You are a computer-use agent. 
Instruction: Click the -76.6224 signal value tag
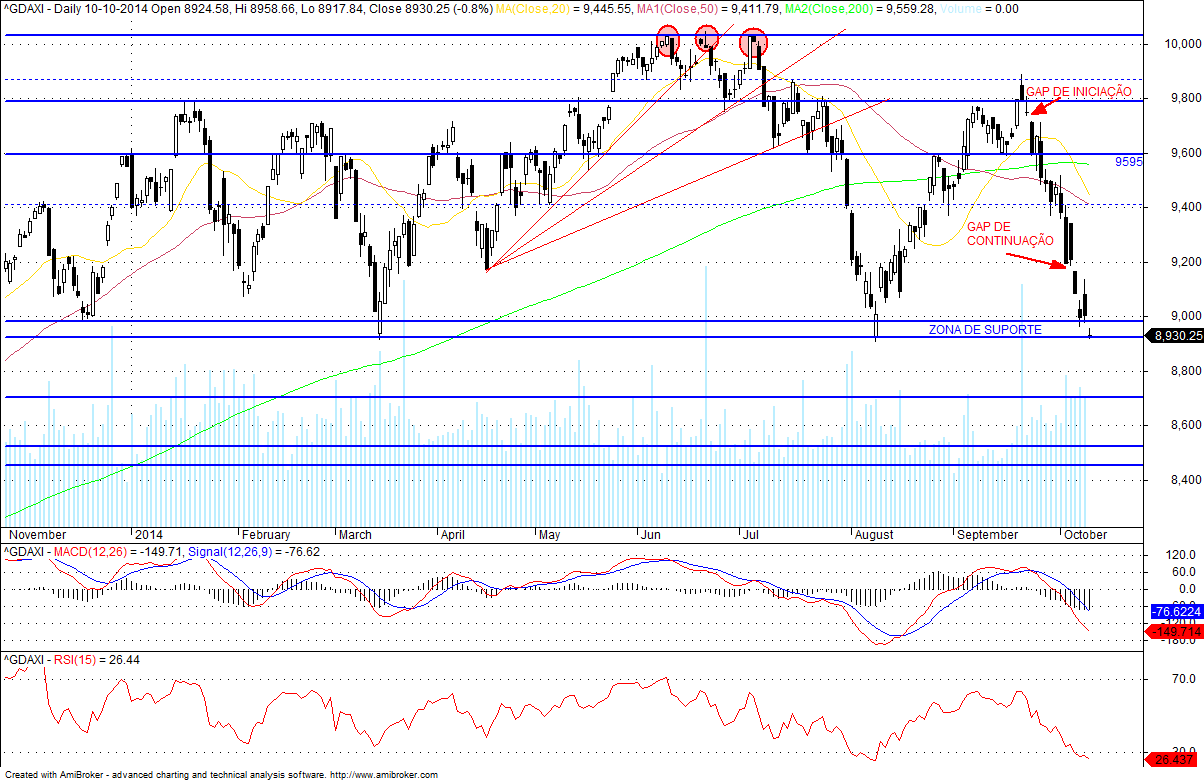[x=1176, y=611]
